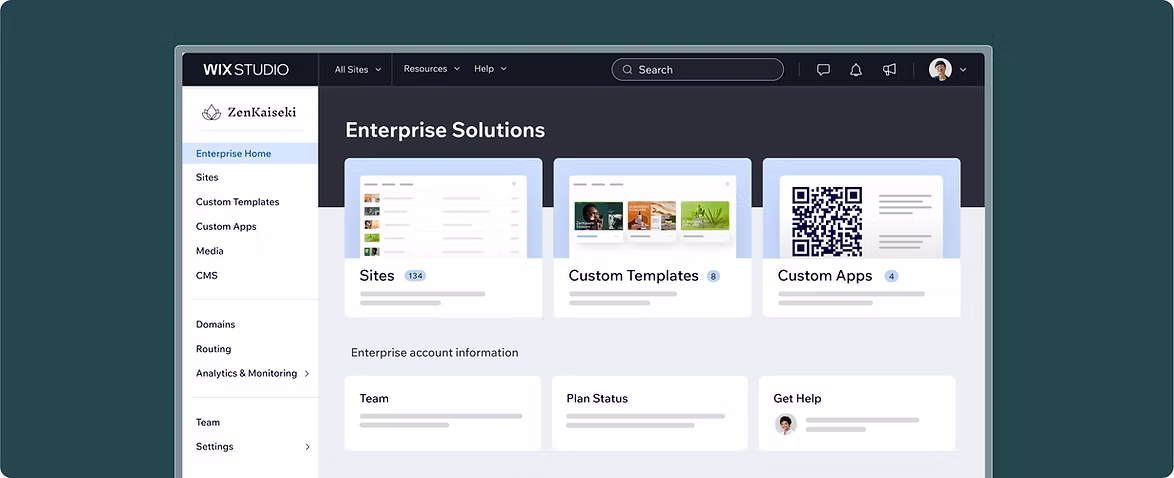The image size is (1174, 478).
Task: Open the Plan Status card
Action: (649, 412)
